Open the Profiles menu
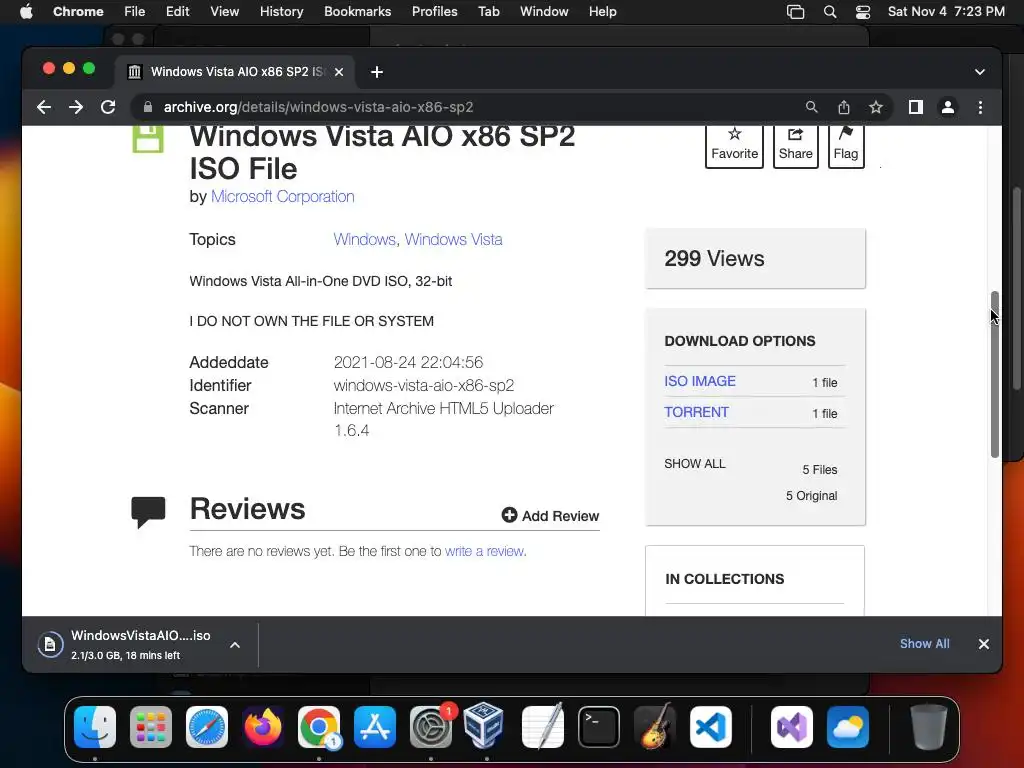 434,12
